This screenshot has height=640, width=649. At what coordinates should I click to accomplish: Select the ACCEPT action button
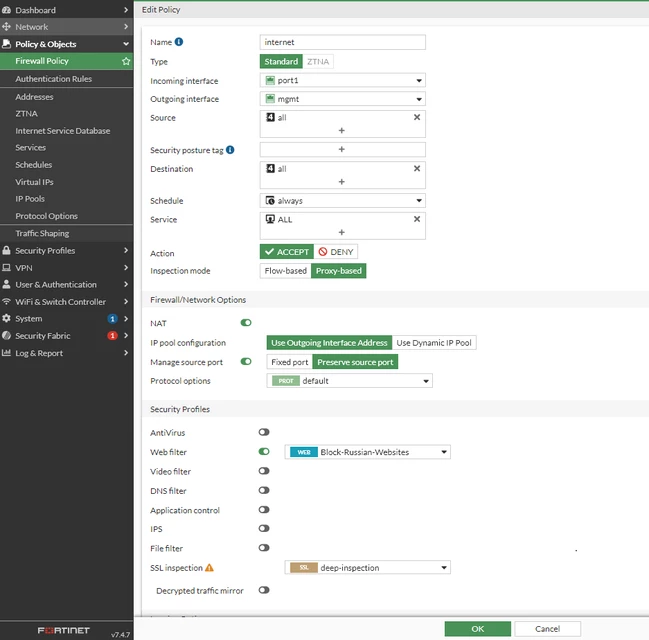pos(287,252)
